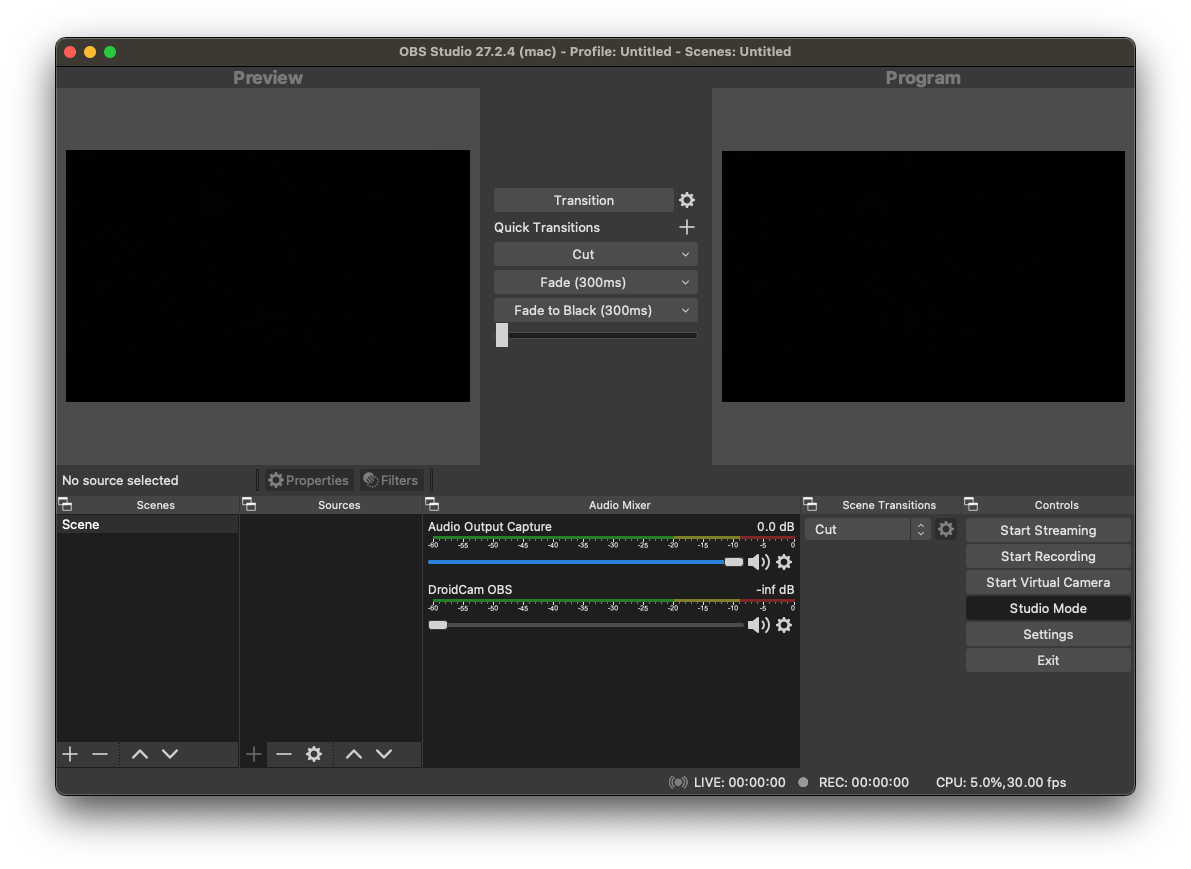Image resolution: width=1191 pixels, height=869 pixels.
Task: Open Settings from Controls
Action: 1048,634
